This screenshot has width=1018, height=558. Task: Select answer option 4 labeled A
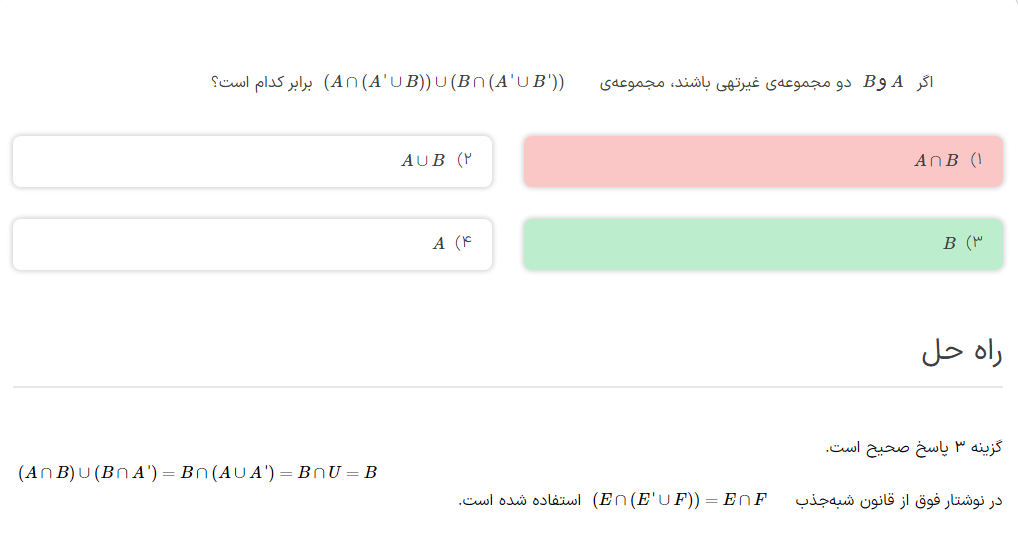point(252,244)
